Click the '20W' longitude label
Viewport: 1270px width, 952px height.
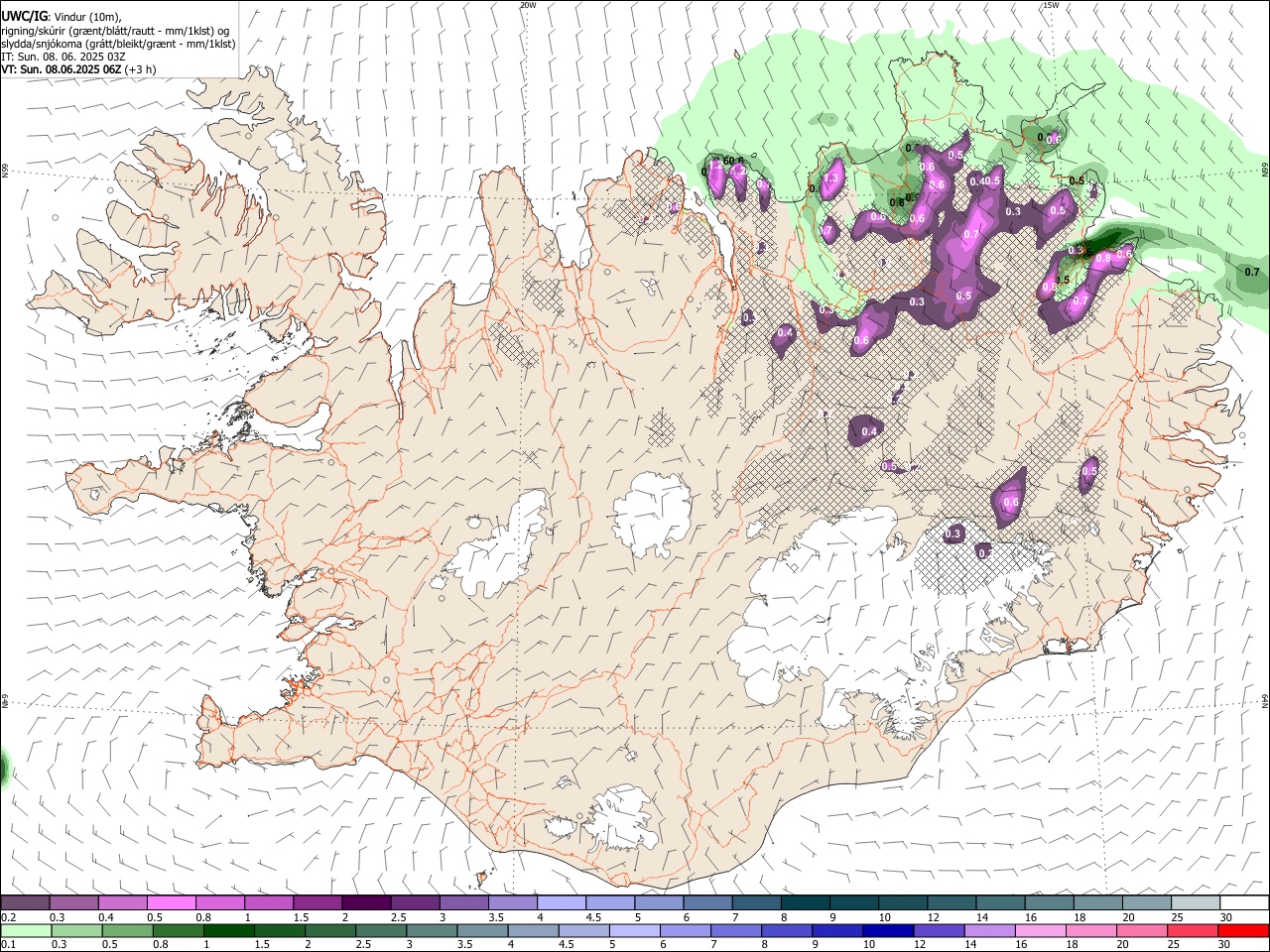tap(528, 5)
